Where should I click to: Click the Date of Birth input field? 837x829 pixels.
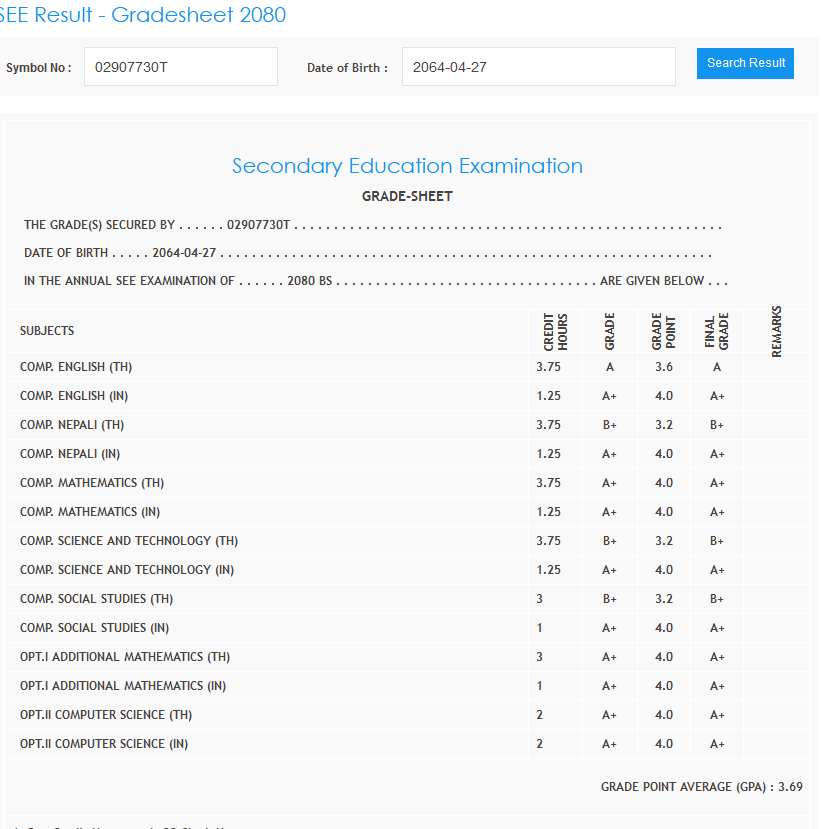(538, 67)
